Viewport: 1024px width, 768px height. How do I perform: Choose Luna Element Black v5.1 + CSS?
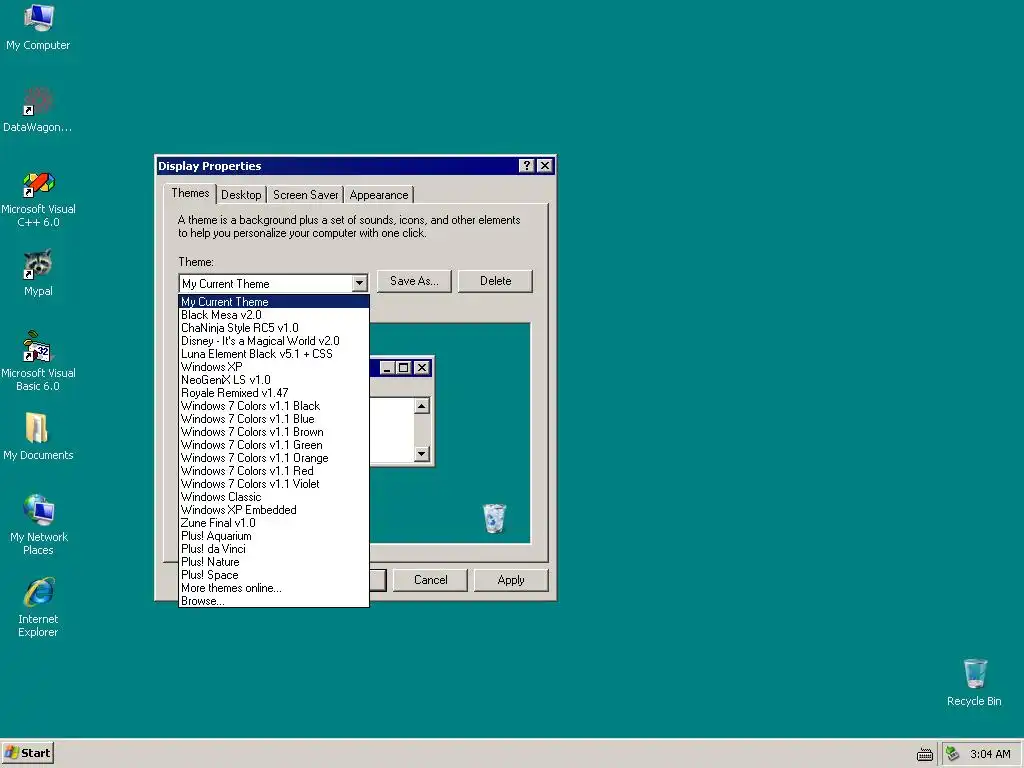[x=274, y=354]
